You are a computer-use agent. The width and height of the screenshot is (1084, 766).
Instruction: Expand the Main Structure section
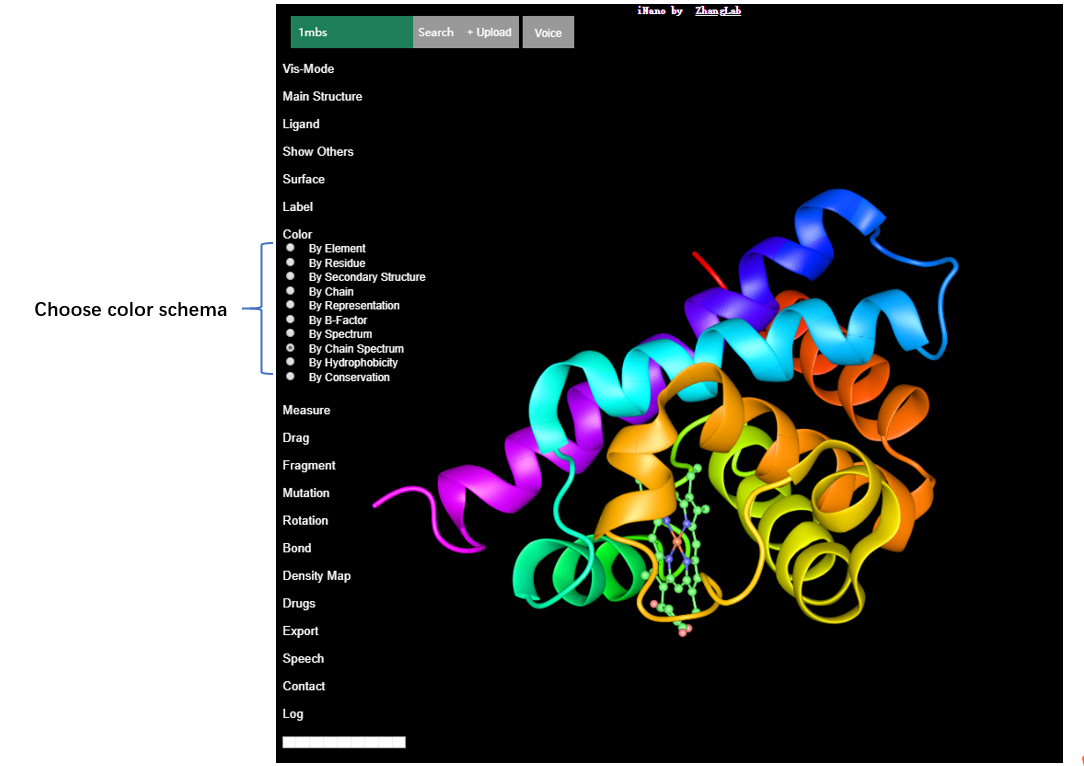point(322,97)
